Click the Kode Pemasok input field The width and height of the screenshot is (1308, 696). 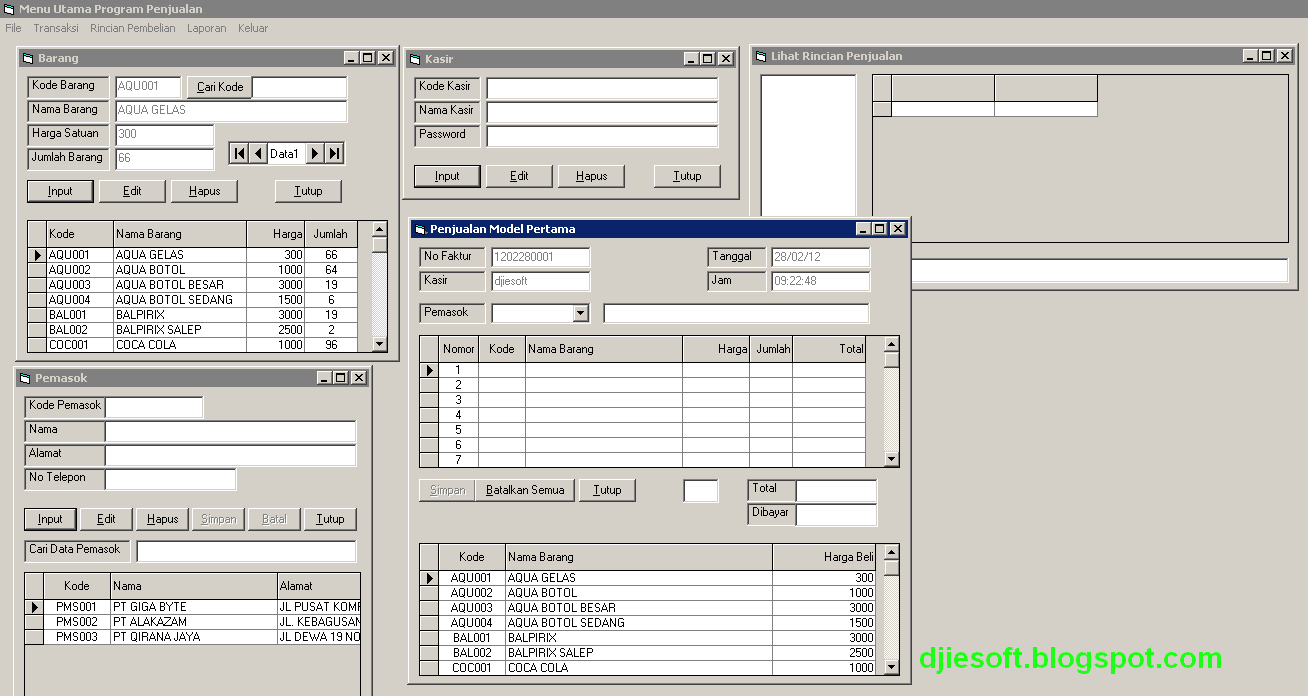click(154, 407)
